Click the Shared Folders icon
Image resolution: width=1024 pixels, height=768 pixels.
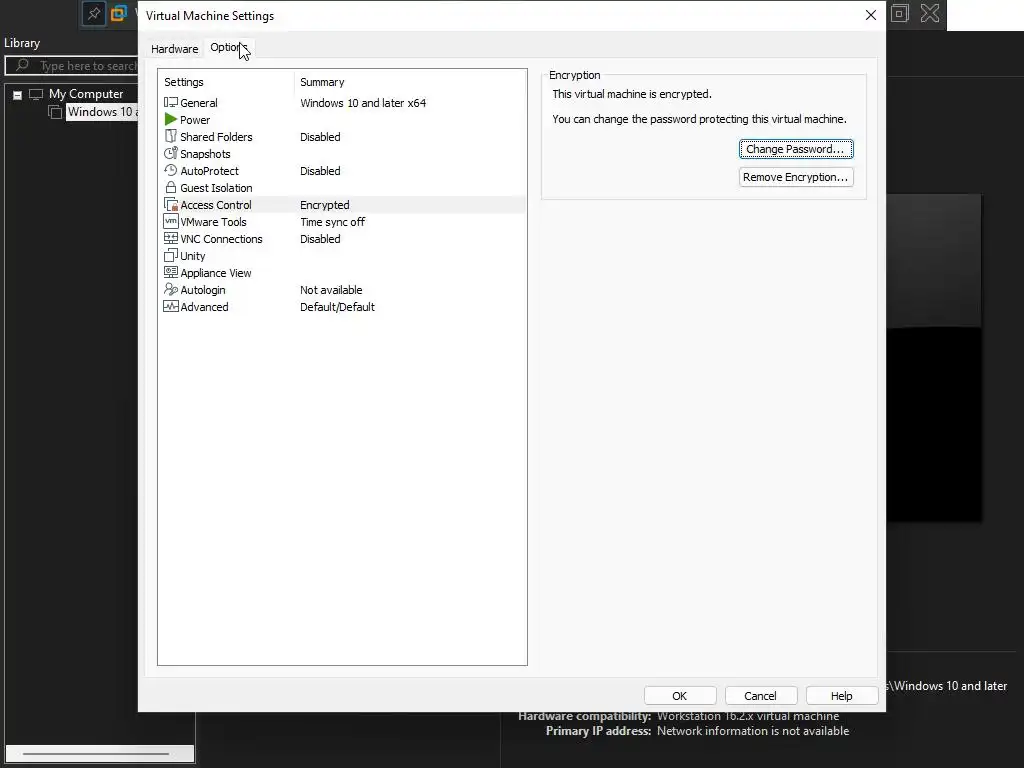pyautogui.click(x=170, y=136)
